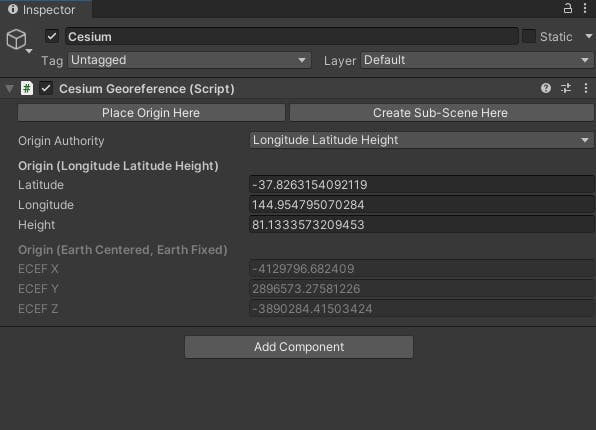Disable the Cesium Georeference script checkbox

[46, 89]
